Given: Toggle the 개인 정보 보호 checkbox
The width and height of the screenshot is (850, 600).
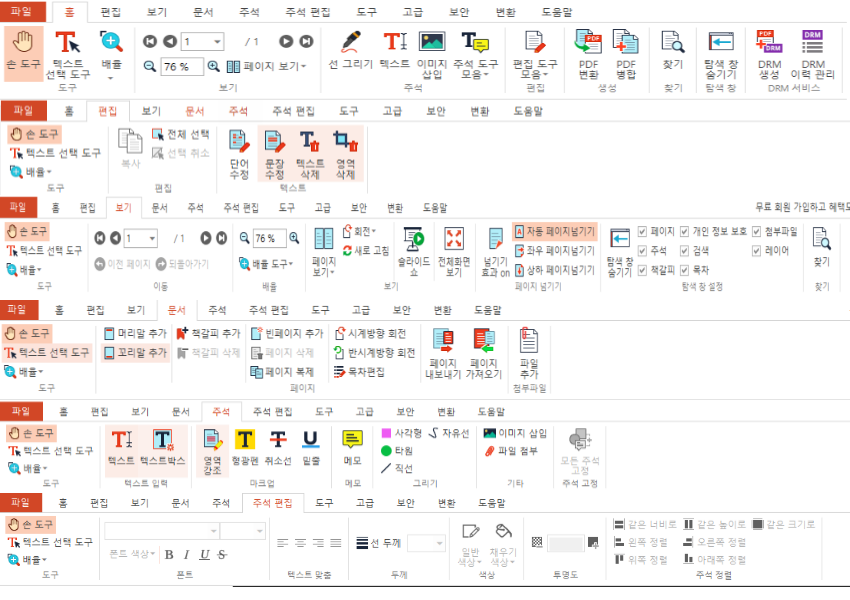Looking at the screenshot, I should 684,232.
